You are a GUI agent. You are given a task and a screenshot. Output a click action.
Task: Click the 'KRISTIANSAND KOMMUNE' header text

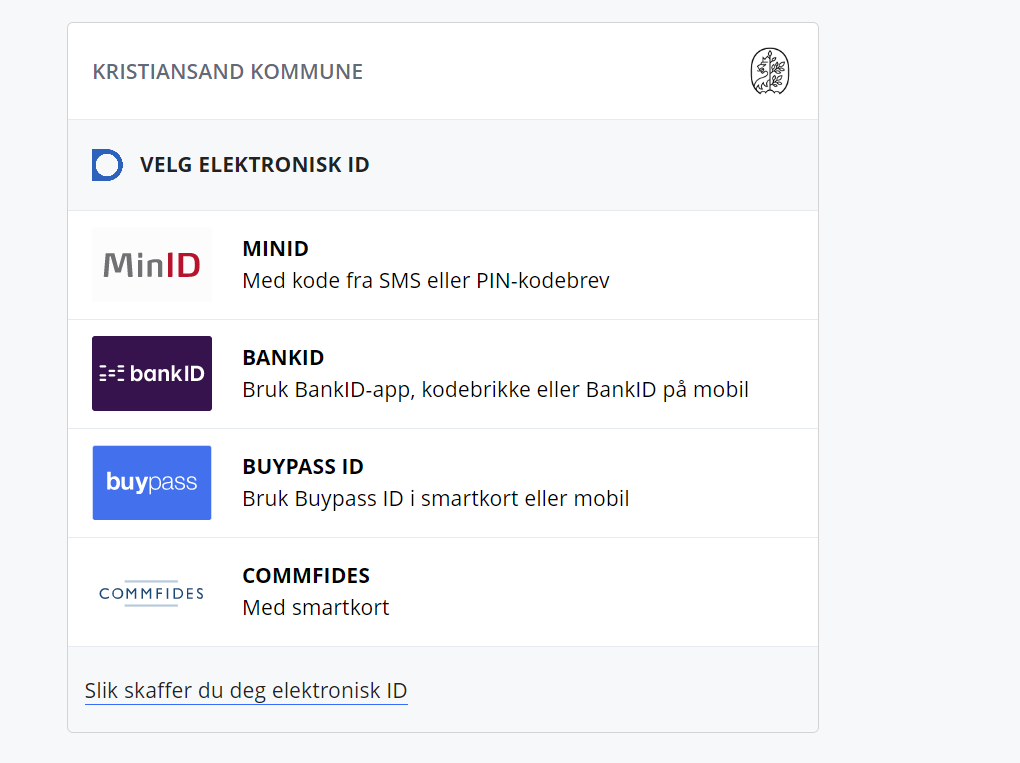click(228, 72)
